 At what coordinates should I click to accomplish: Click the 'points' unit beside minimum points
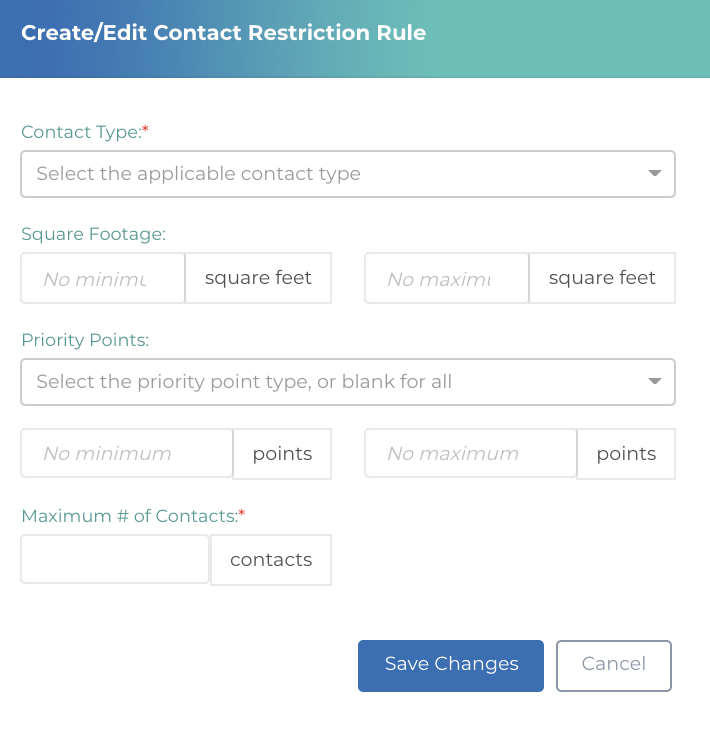point(282,454)
